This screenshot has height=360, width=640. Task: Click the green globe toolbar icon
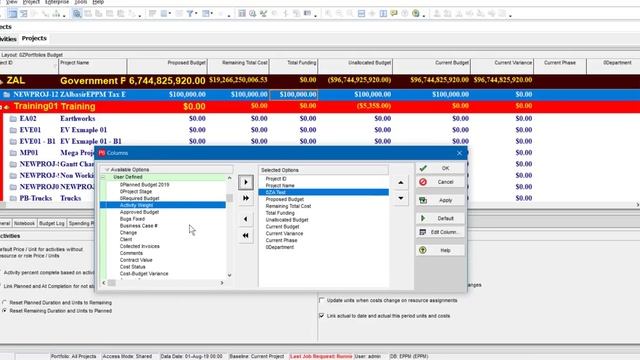coord(416,13)
